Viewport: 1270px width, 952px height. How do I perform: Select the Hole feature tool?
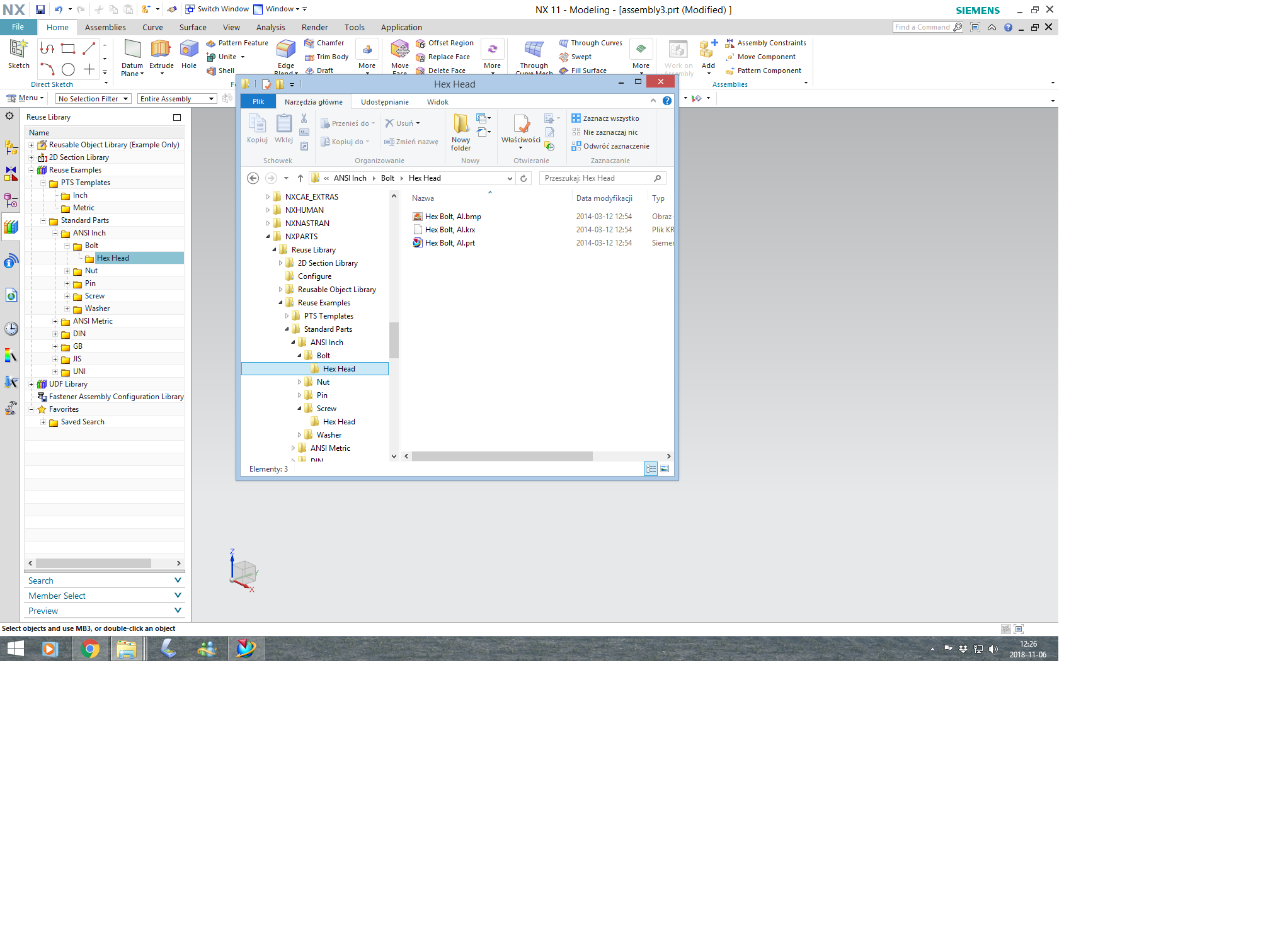click(x=189, y=54)
